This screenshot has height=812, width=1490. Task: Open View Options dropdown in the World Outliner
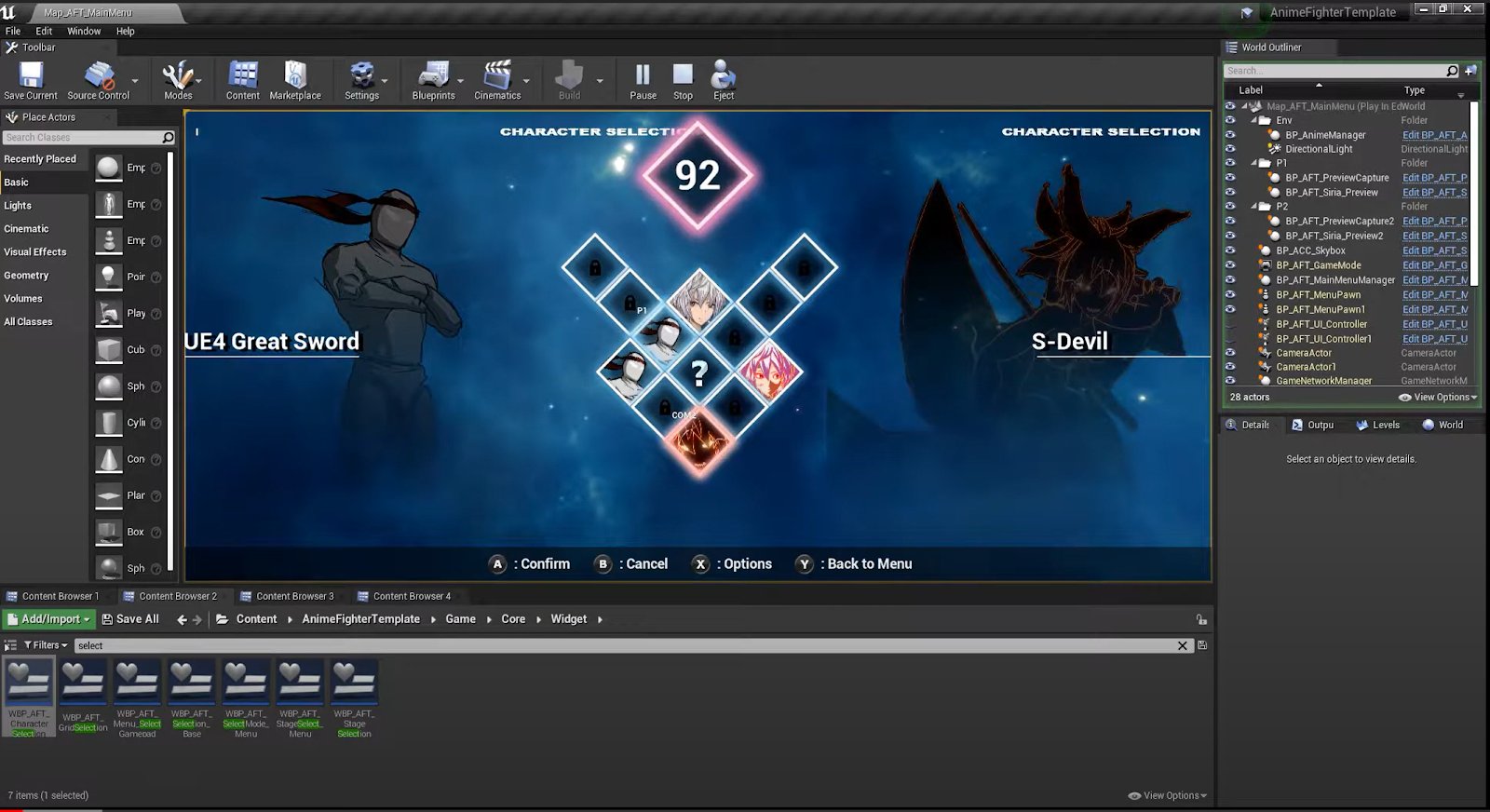pos(1439,398)
